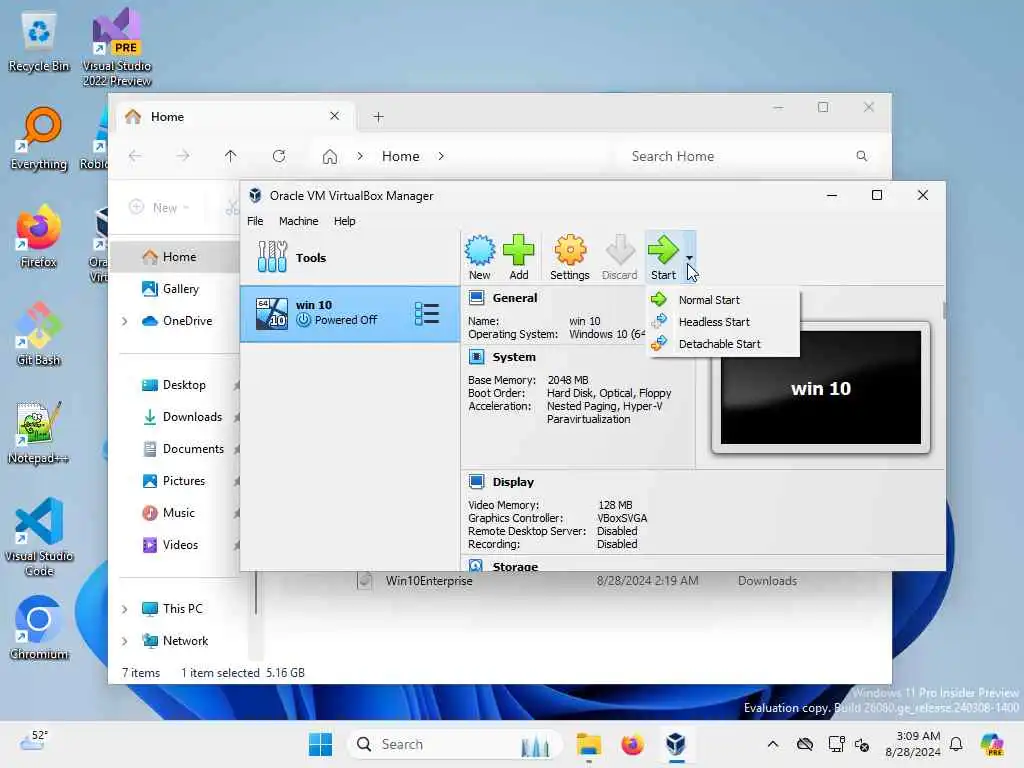Screen dimensions: 1024x768
Task: Click Visual Studio Code desktop icon
Action: pyautogui.click(x=39, y=537)
